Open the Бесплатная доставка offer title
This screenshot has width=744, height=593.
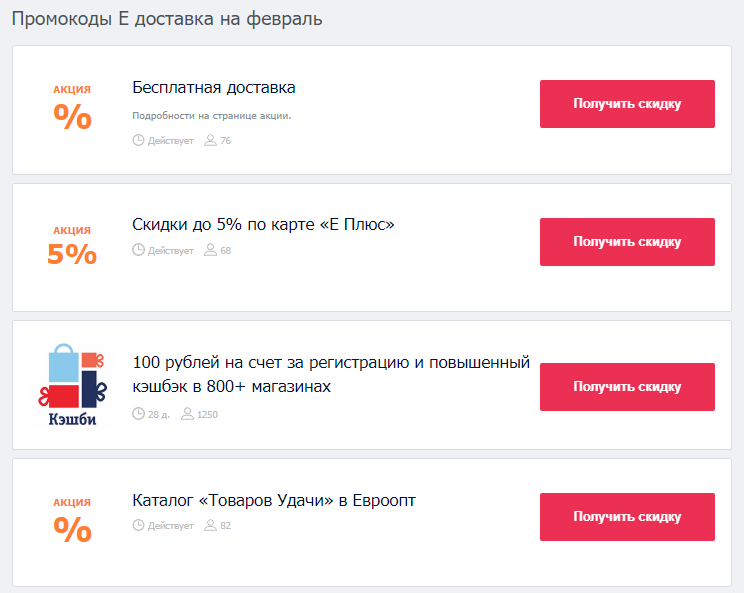214,88
